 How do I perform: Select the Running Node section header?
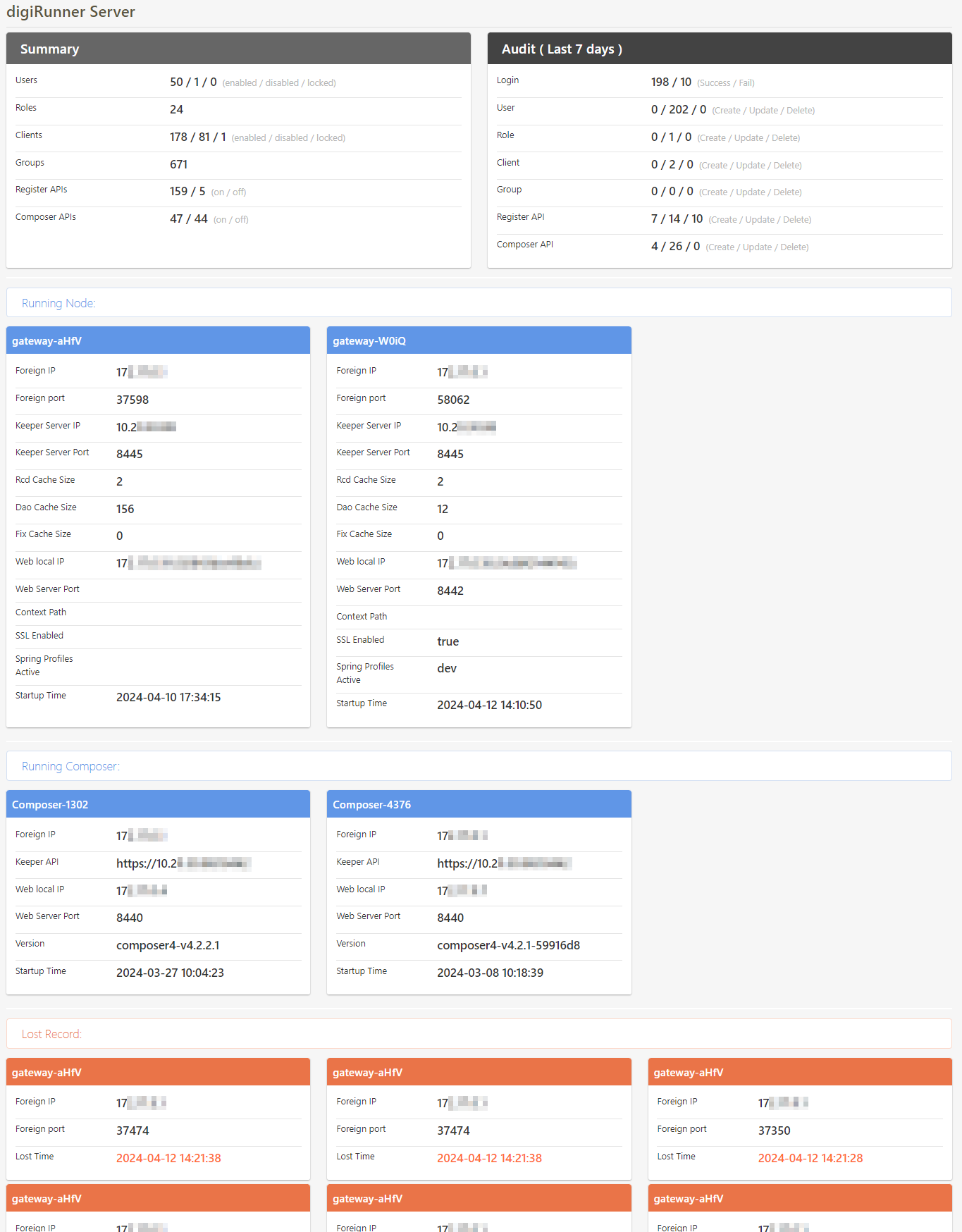[58, 303]
